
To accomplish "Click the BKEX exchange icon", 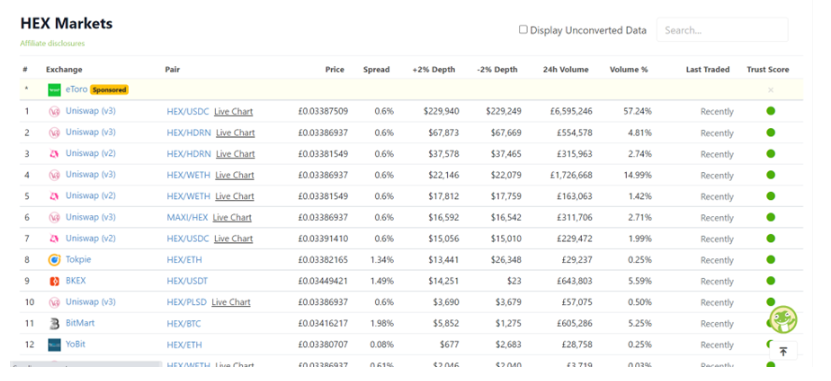I will [x=54, y=281].
